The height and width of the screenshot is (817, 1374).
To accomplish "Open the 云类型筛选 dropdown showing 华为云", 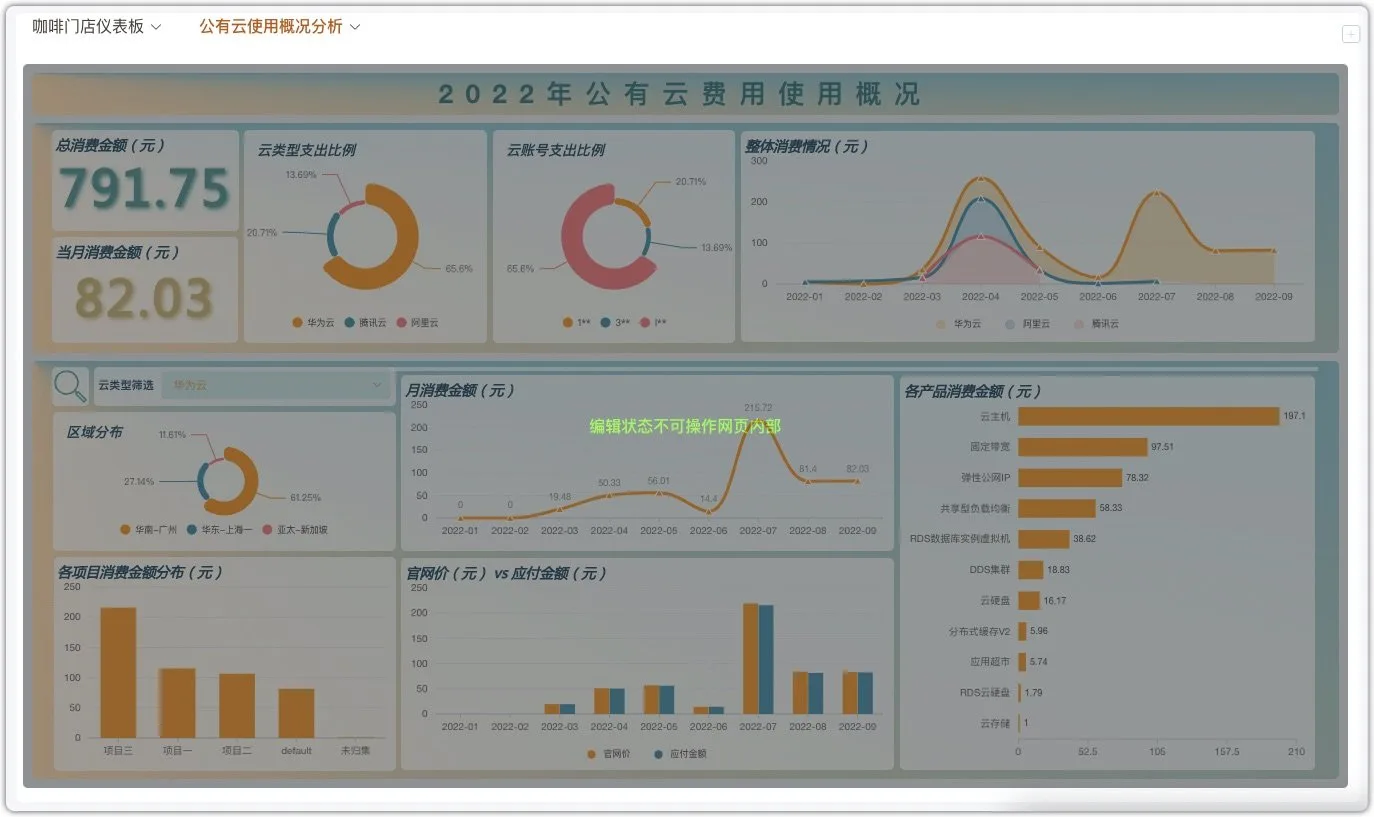I will [276, 385].
